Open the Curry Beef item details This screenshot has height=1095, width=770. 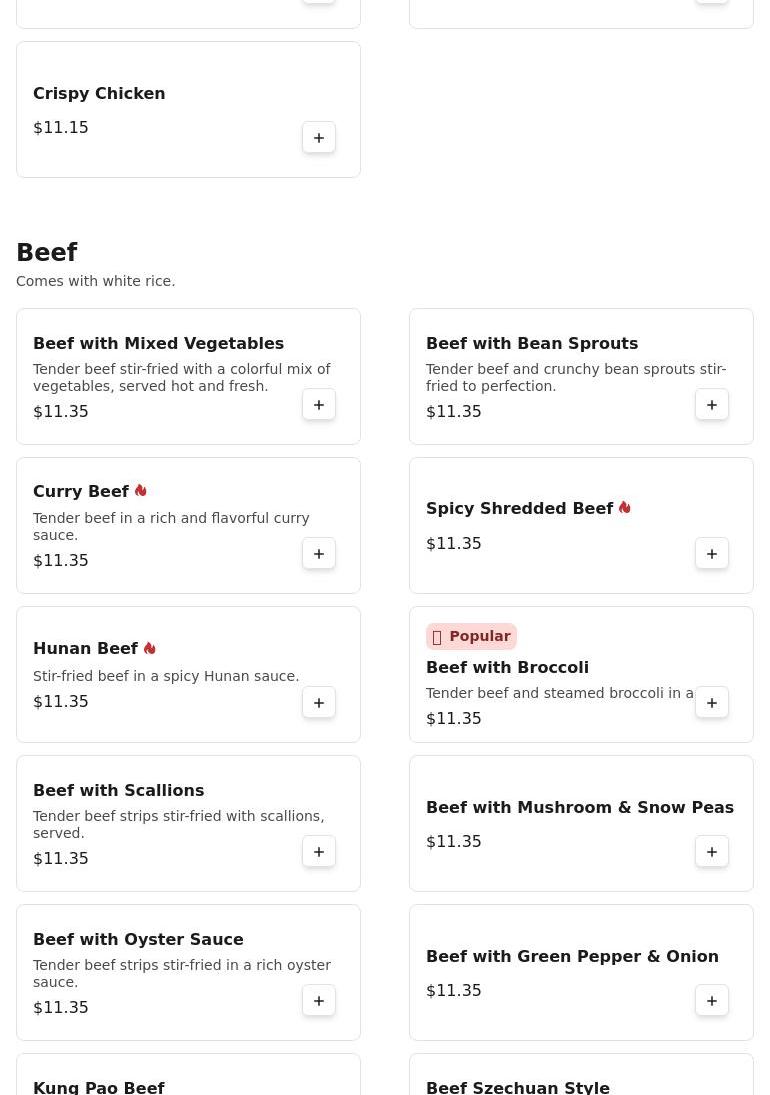81,491
